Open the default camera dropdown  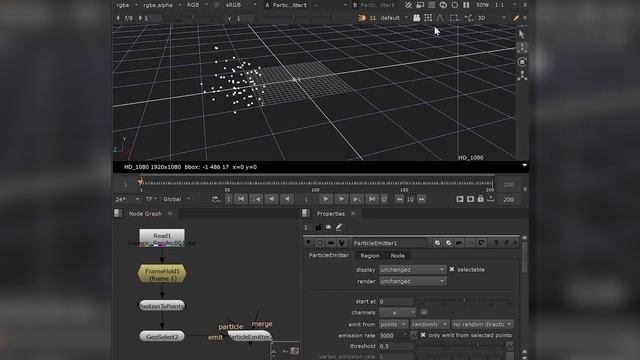pos(393,18)
